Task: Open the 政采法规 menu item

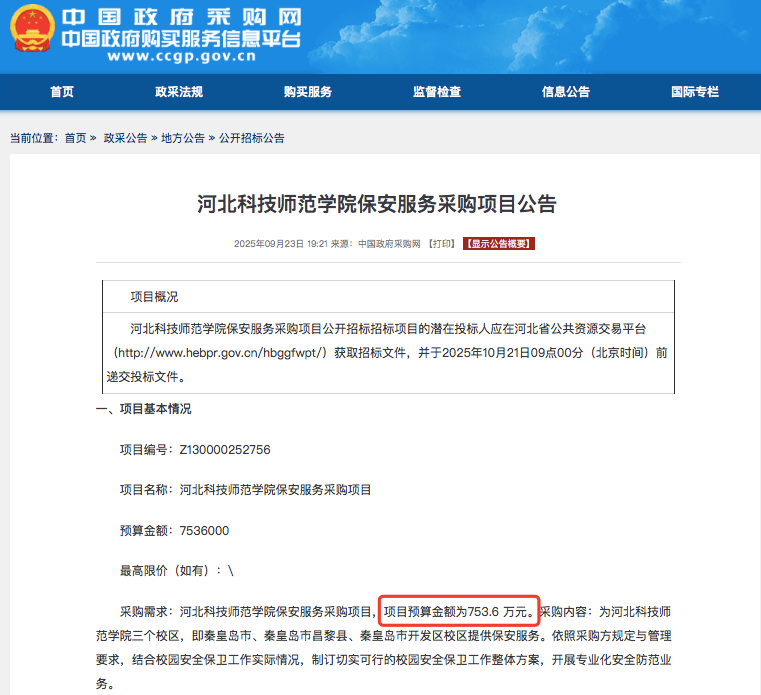Action: [179, 92]
